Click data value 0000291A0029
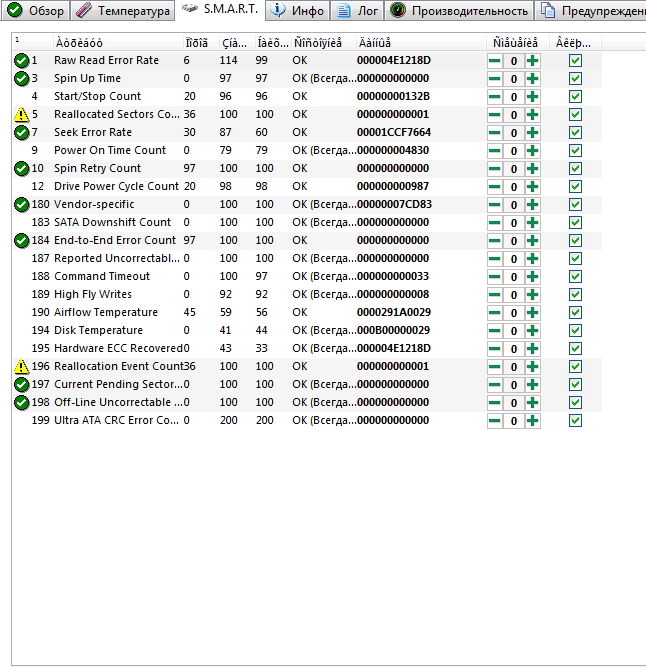Viewport: 646px width, 667px height. point(394,312)
